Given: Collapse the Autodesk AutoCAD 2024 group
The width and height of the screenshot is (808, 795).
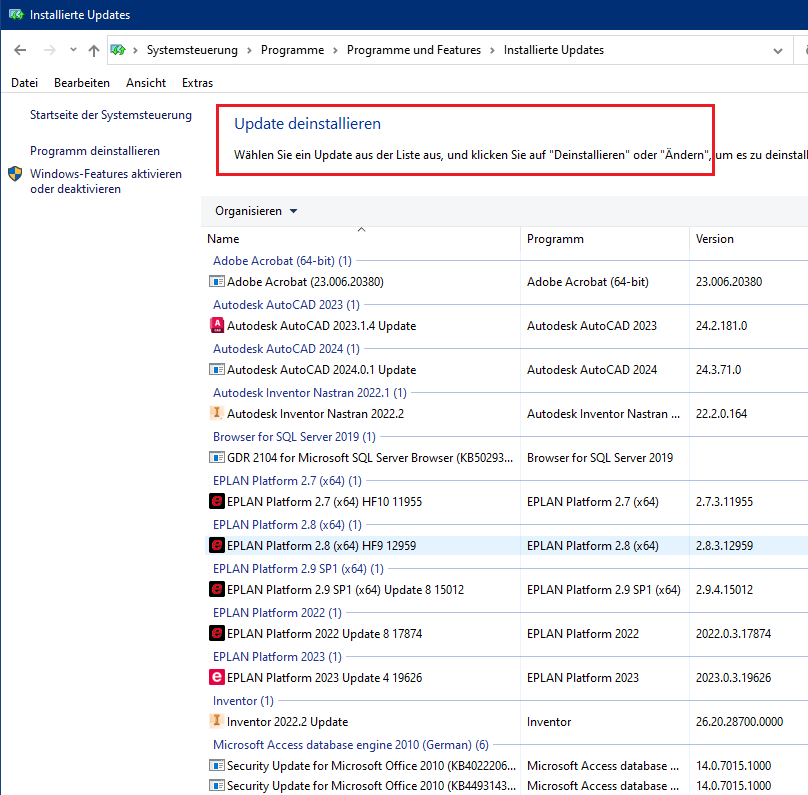Looking at the screenshot, I should 287,349.
